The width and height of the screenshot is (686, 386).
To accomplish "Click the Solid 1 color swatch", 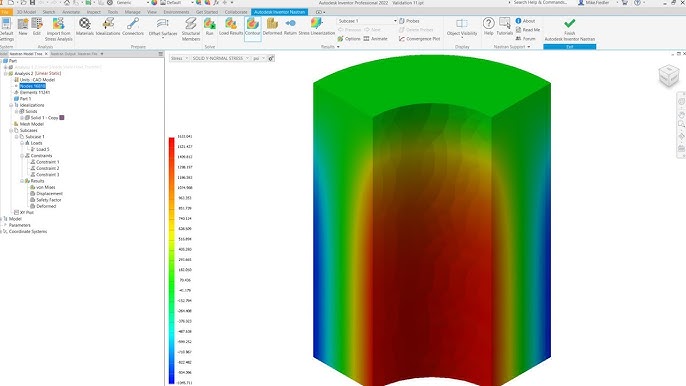I will (62, 118).
